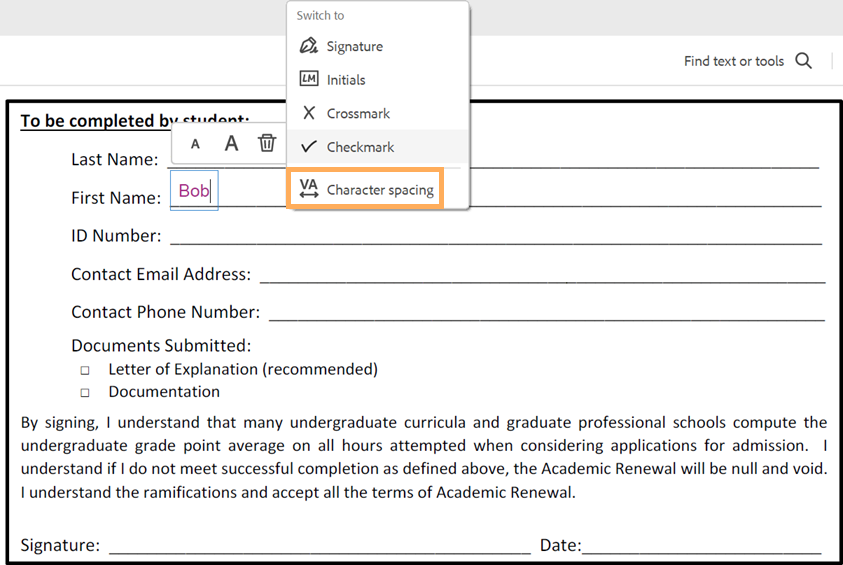Click the Bob text field
The width and height of the screenshot is (843, 565).
click(x=194, y=191)
